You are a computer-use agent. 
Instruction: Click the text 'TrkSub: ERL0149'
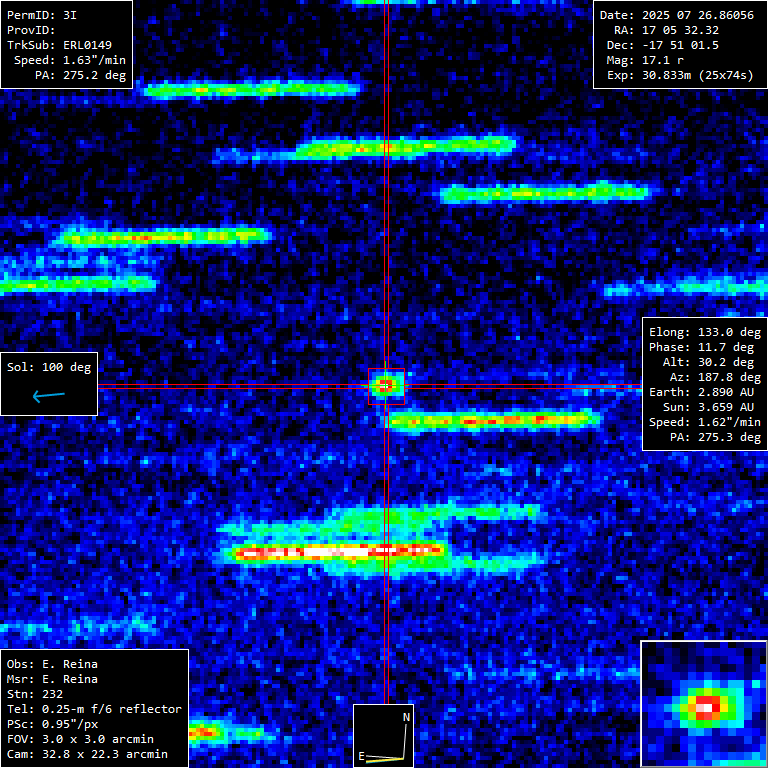click(x=59, y=45)
